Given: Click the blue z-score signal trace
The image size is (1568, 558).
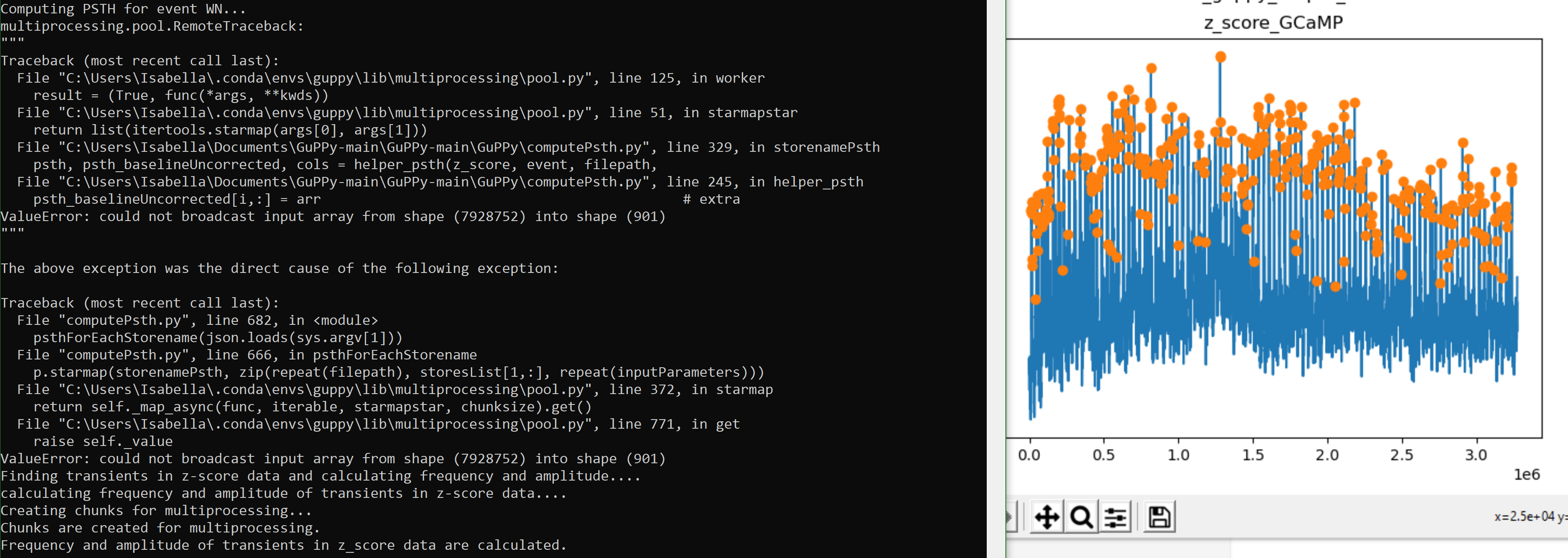Looking at the screenshot, I should point(1278,335).
